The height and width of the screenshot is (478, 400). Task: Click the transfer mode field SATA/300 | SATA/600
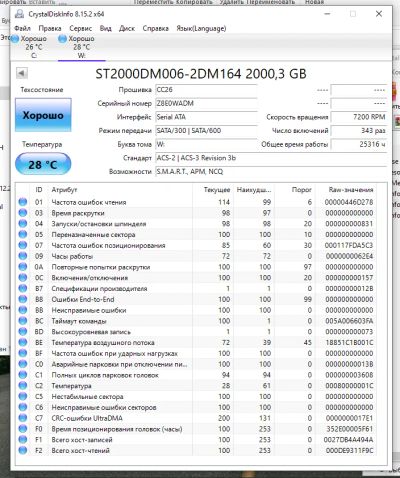[x=206, y=131]
